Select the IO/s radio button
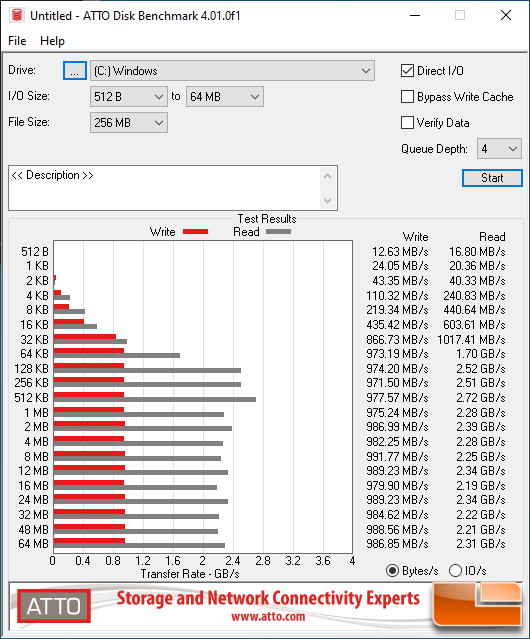This screenshot has height=639, width=530. (x=455, y=571)
